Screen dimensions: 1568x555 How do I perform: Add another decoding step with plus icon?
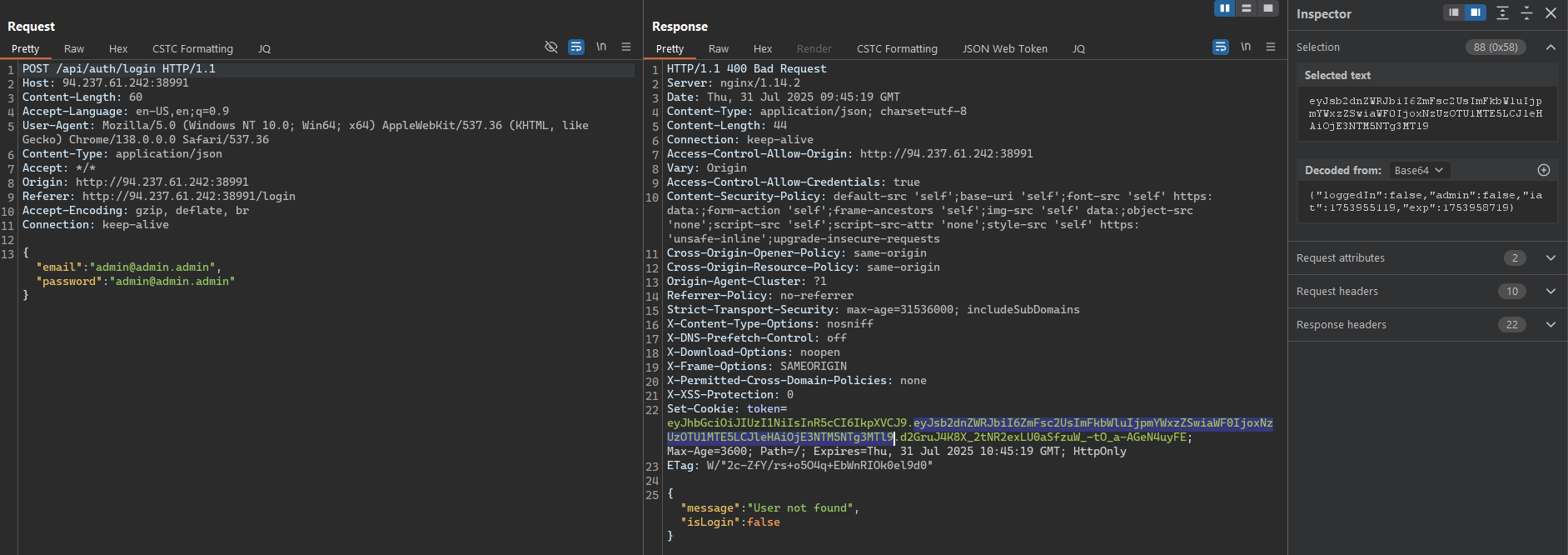click(1544, 170)
